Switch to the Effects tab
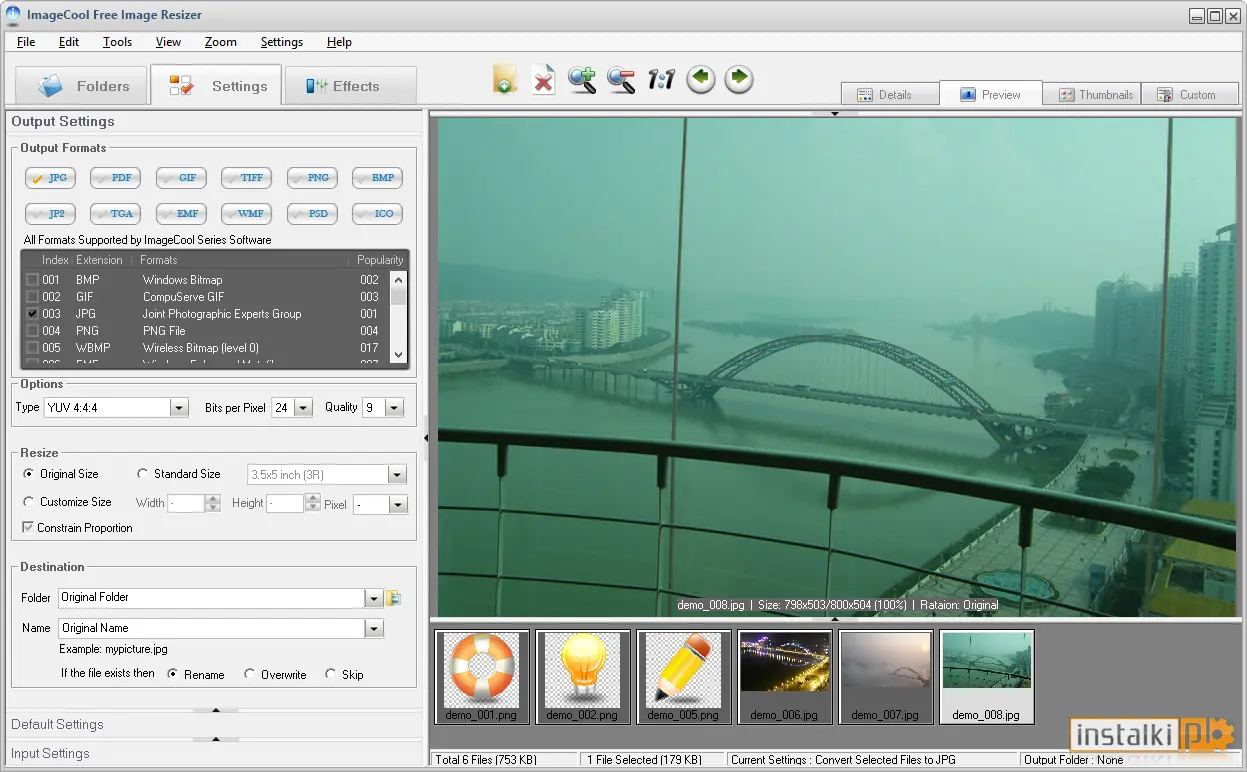 [x=350, y=86]
